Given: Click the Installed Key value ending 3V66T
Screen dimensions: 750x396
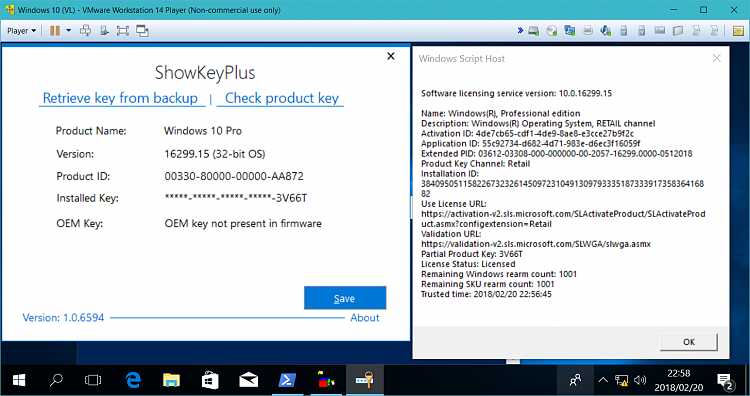Looking at the screenshot, I should coord(236,198).
